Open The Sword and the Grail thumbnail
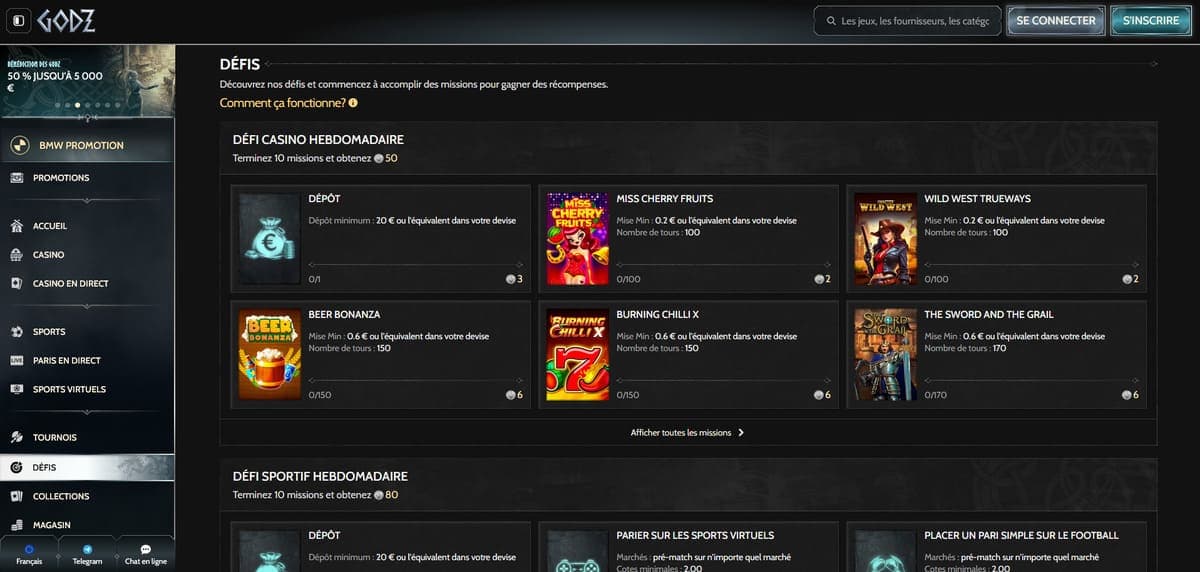The height and width of the screenshot is (572, 1200). [x=885, y=355]
